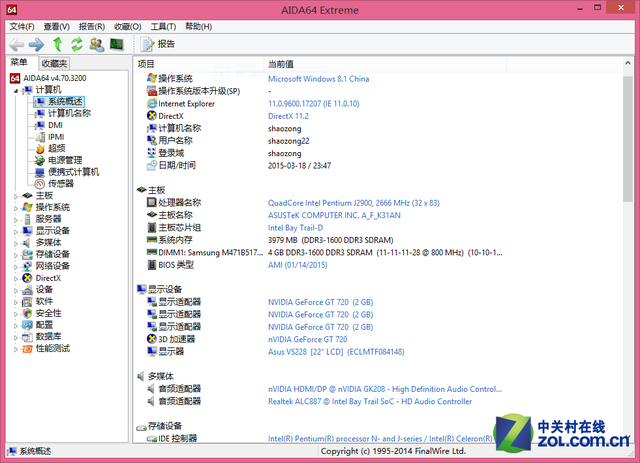Image resolution: width=640 pixels, height=463 pixels.
Task: Open Microsoft Windows 8.1 China link
Action: 318,79
